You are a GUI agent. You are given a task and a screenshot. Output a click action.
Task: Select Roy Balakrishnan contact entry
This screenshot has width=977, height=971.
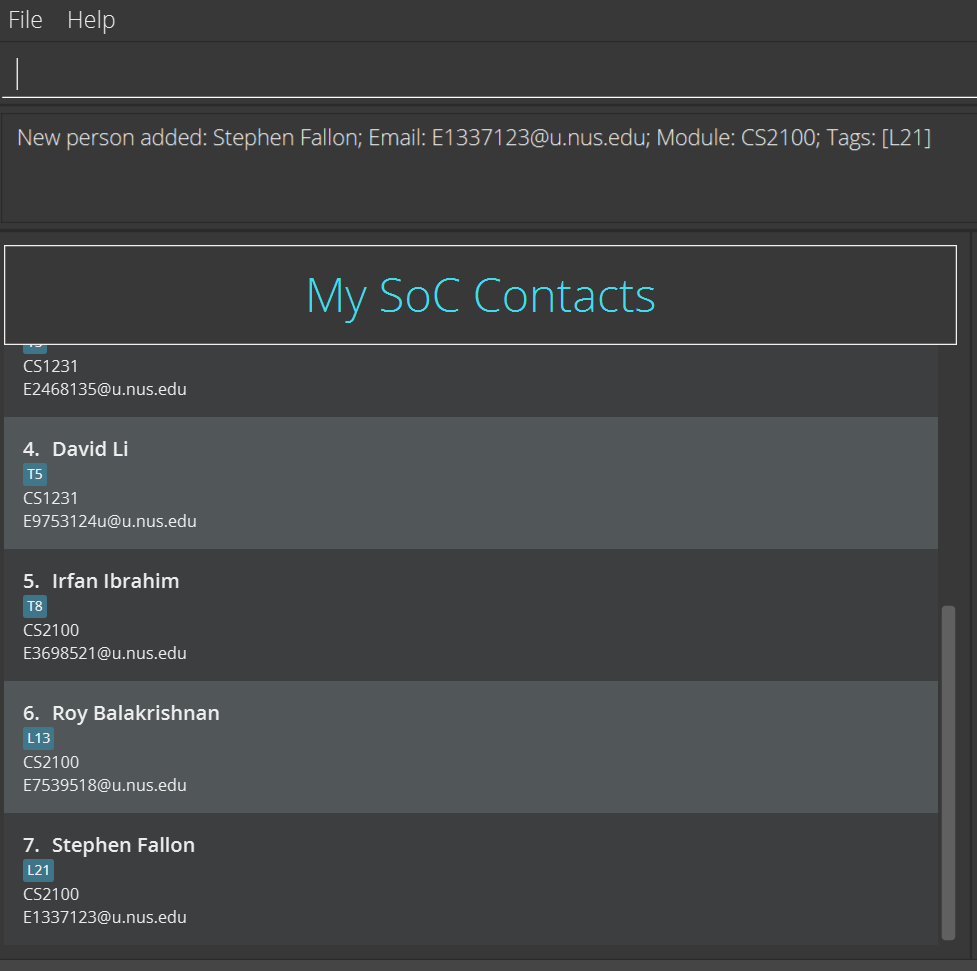470,746
